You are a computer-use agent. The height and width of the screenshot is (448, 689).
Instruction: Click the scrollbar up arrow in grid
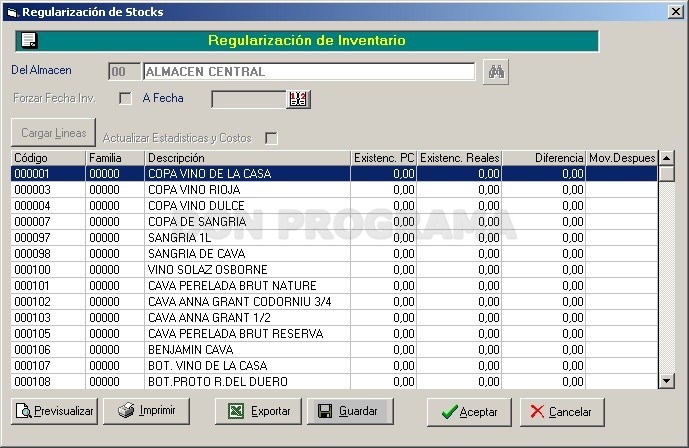pos(667,158)
